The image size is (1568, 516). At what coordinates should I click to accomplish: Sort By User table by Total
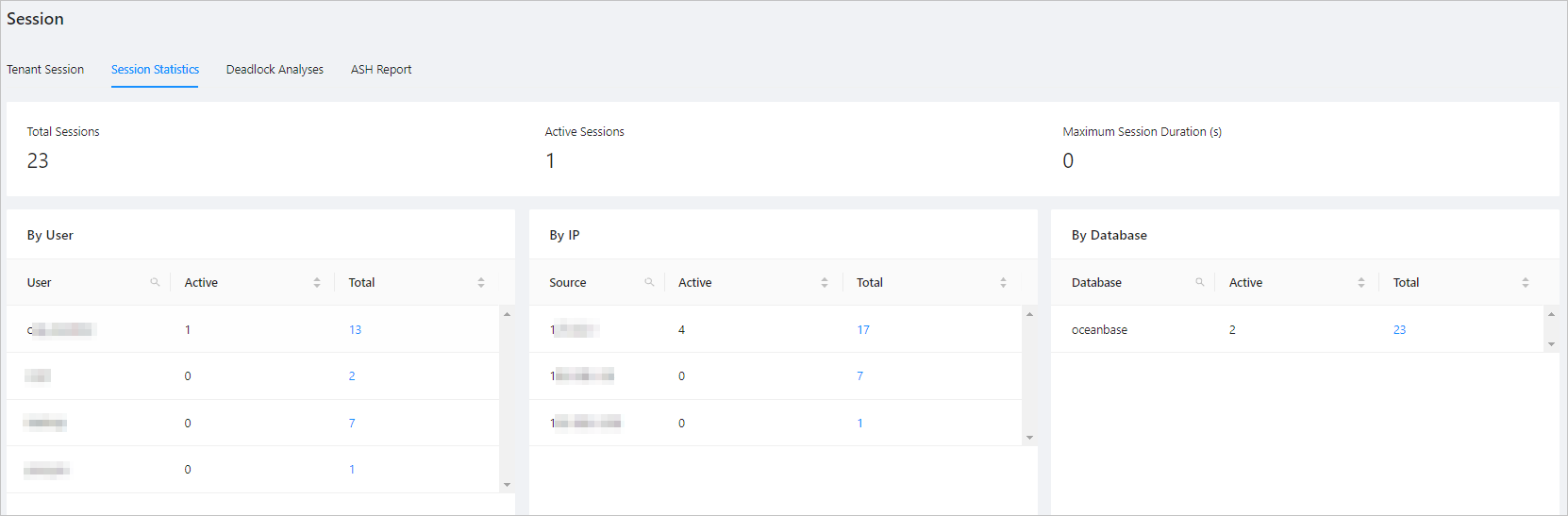tap(481, 282)
